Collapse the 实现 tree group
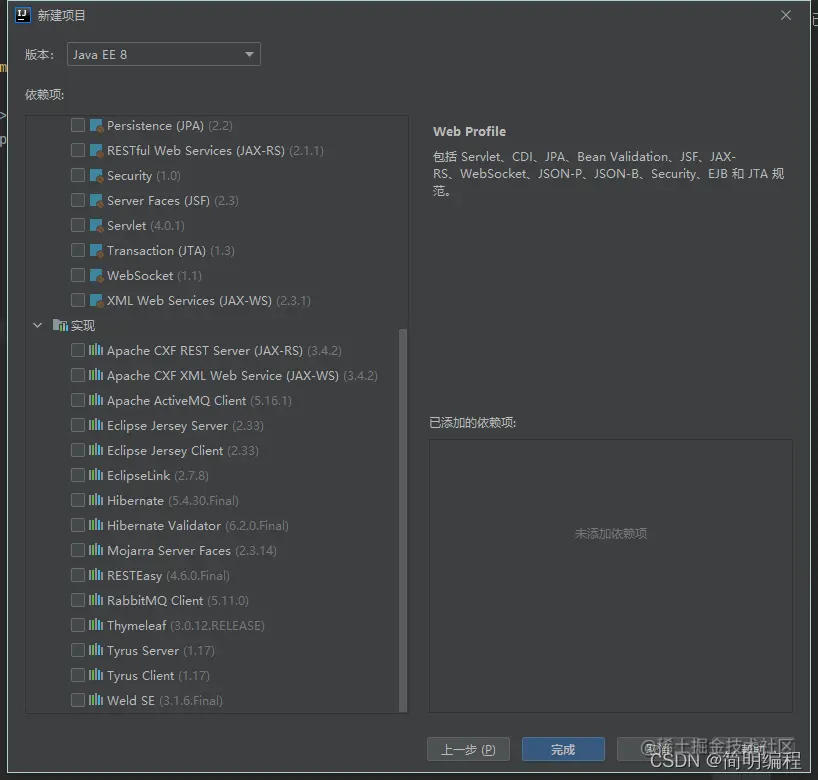This screenshot has height=780, width=818. (x=38, y=326)
